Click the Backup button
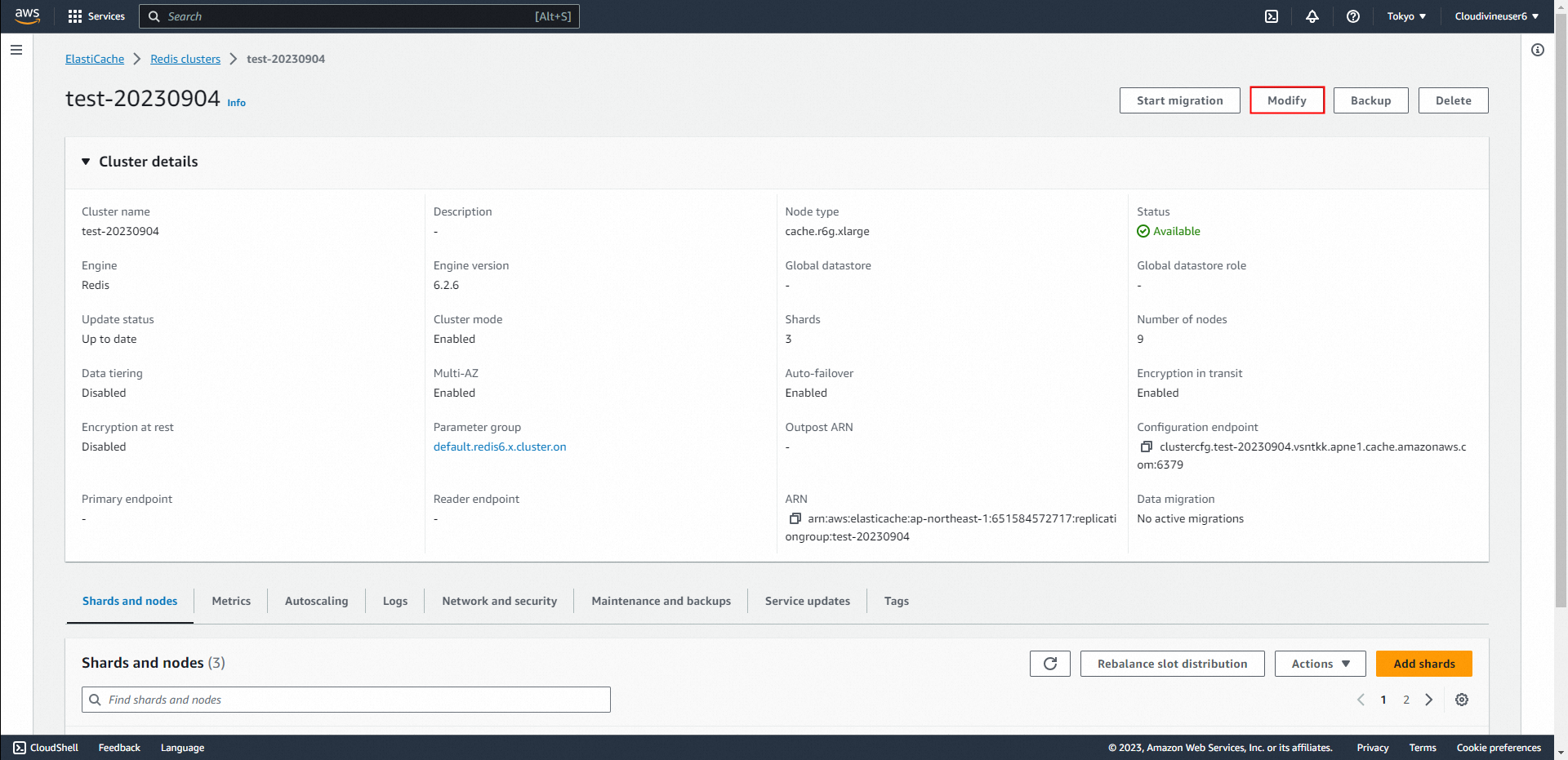 [1371, 100]
